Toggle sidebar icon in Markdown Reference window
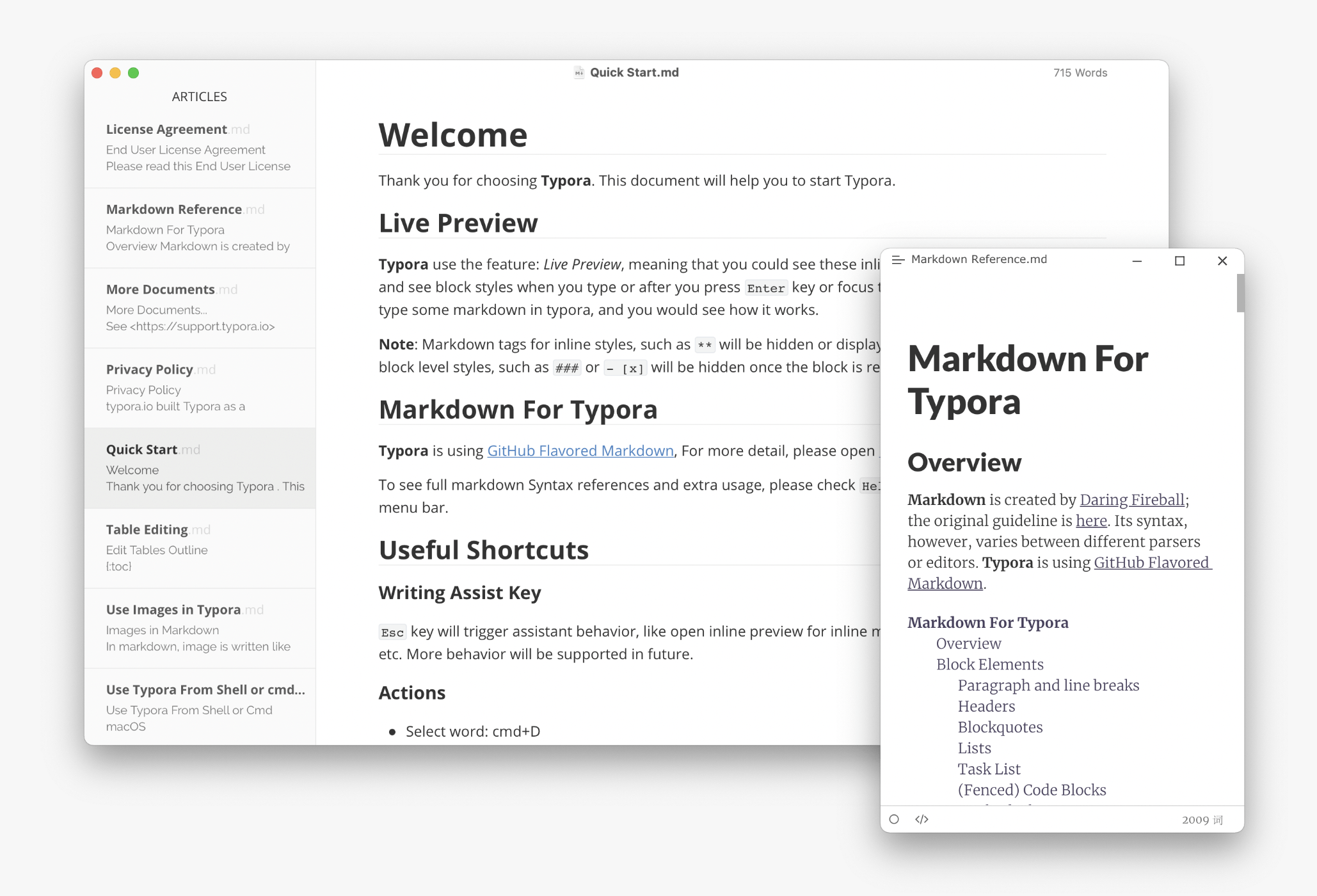 click(898, 260)
